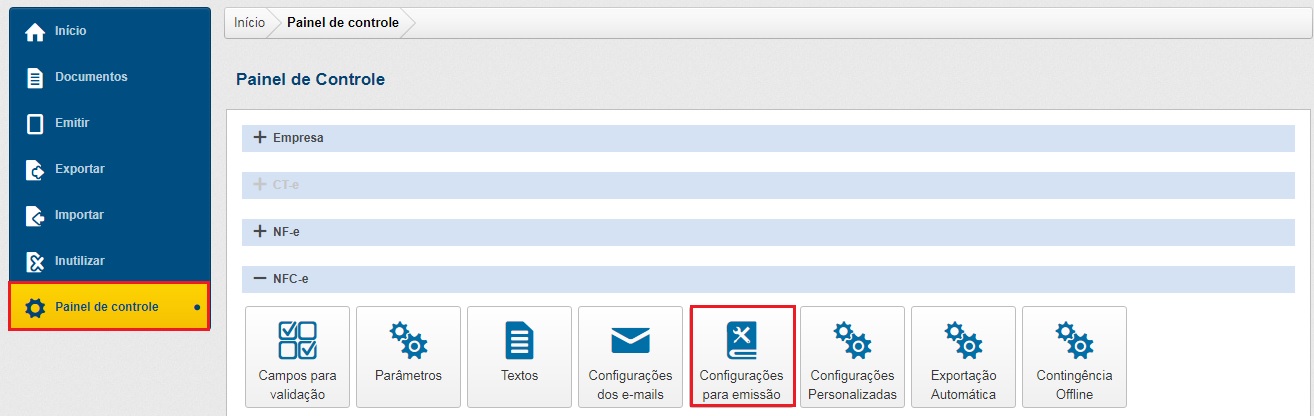Open Inutilizar in the sidebar
Image resolution: width=1314 pixels, height=416 pixels.
[x=80, y=261]
